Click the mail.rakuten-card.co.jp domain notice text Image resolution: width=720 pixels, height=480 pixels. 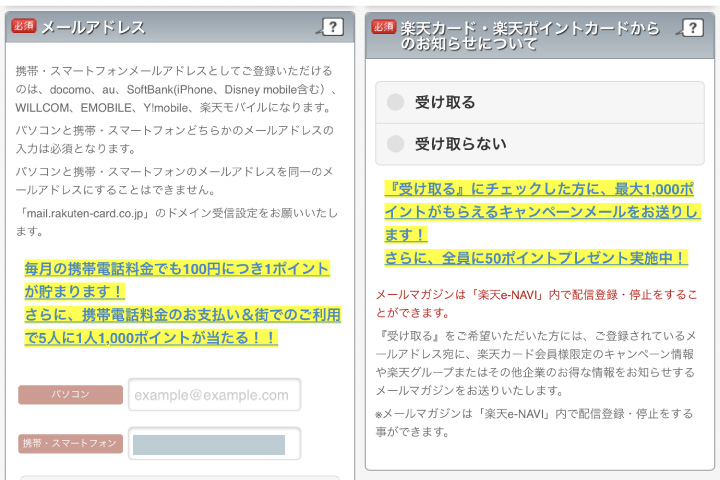pyautogui.click(x=177, y=222)
